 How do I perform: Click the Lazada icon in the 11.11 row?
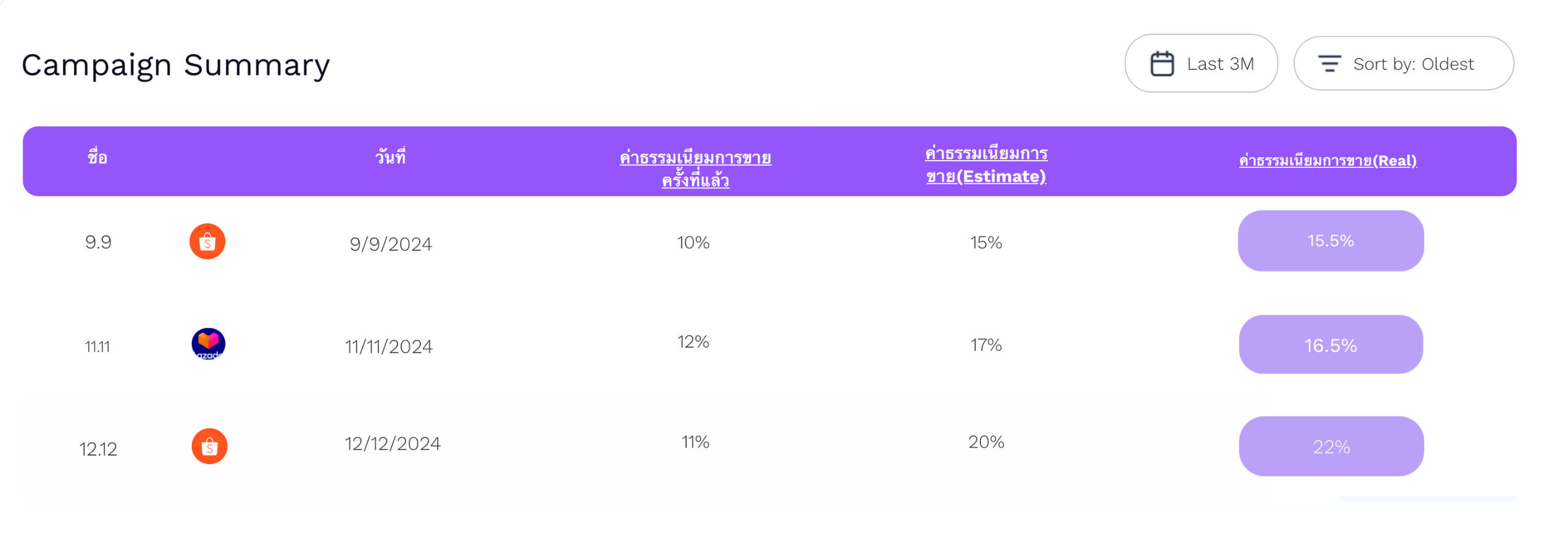208,344
